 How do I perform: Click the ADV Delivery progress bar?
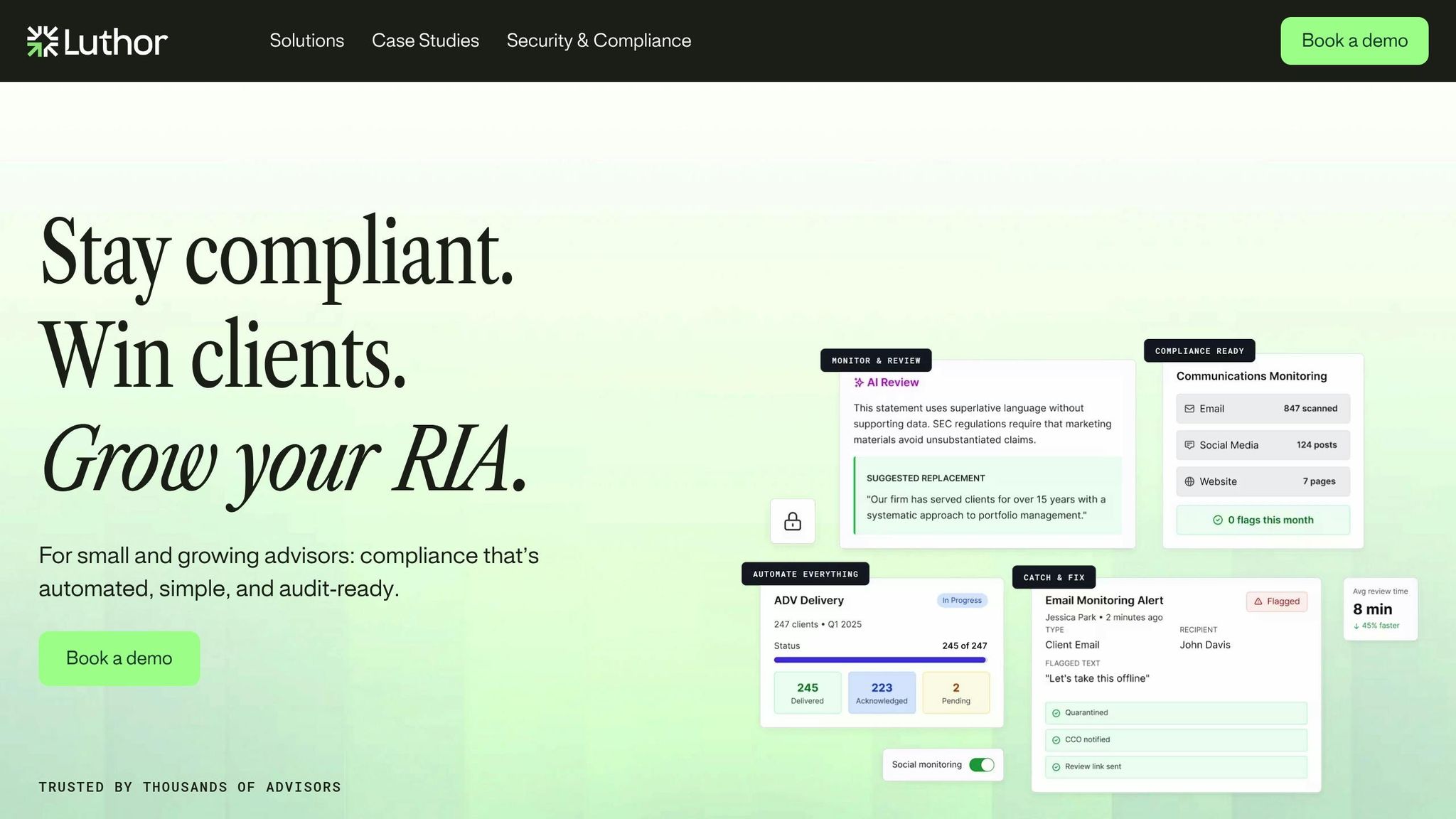pyautogui.click(x=880, y=660)
